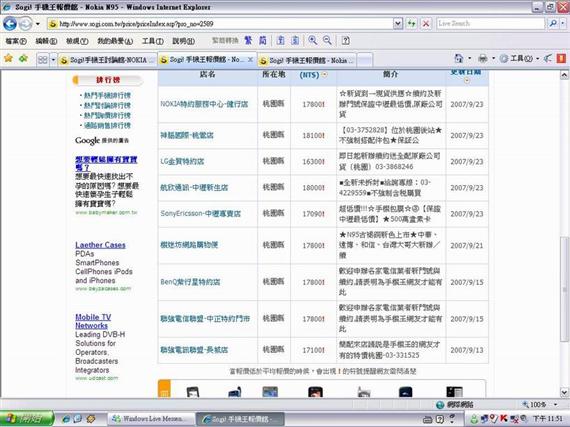The image size is (570, 427).
Task: Click the 17800 price in first row
Action: pos(313,104)
